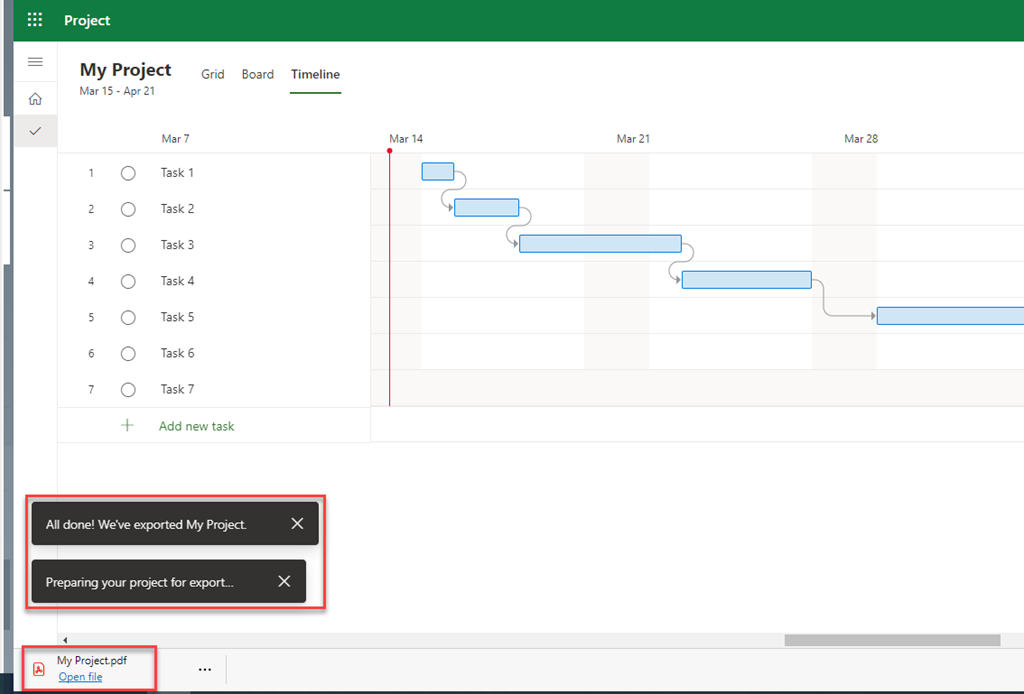The height and width of the screenshot is (694, 1024).
Task: Open the download options ellipsis menu
Action: (x=205, y=669)
